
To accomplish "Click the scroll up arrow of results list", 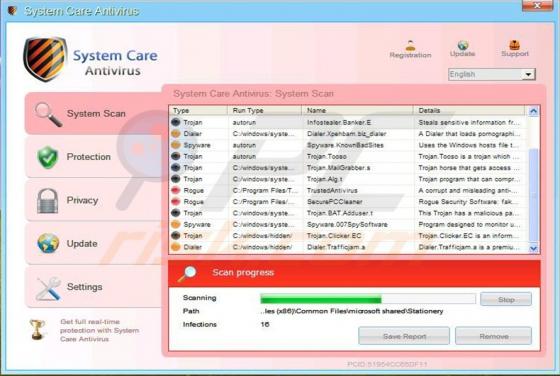I will [533, 111].
